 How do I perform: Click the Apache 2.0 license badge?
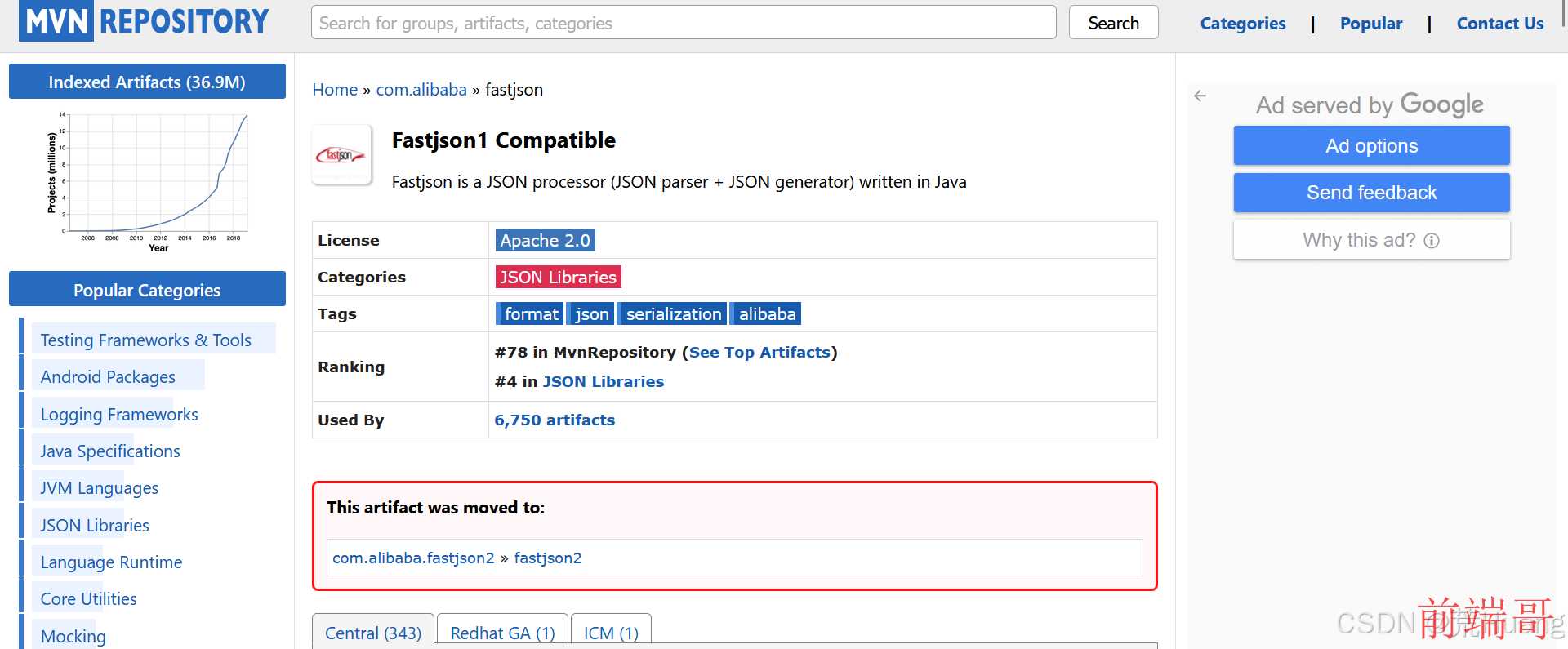pyautogui.click(x=545, y=240)
